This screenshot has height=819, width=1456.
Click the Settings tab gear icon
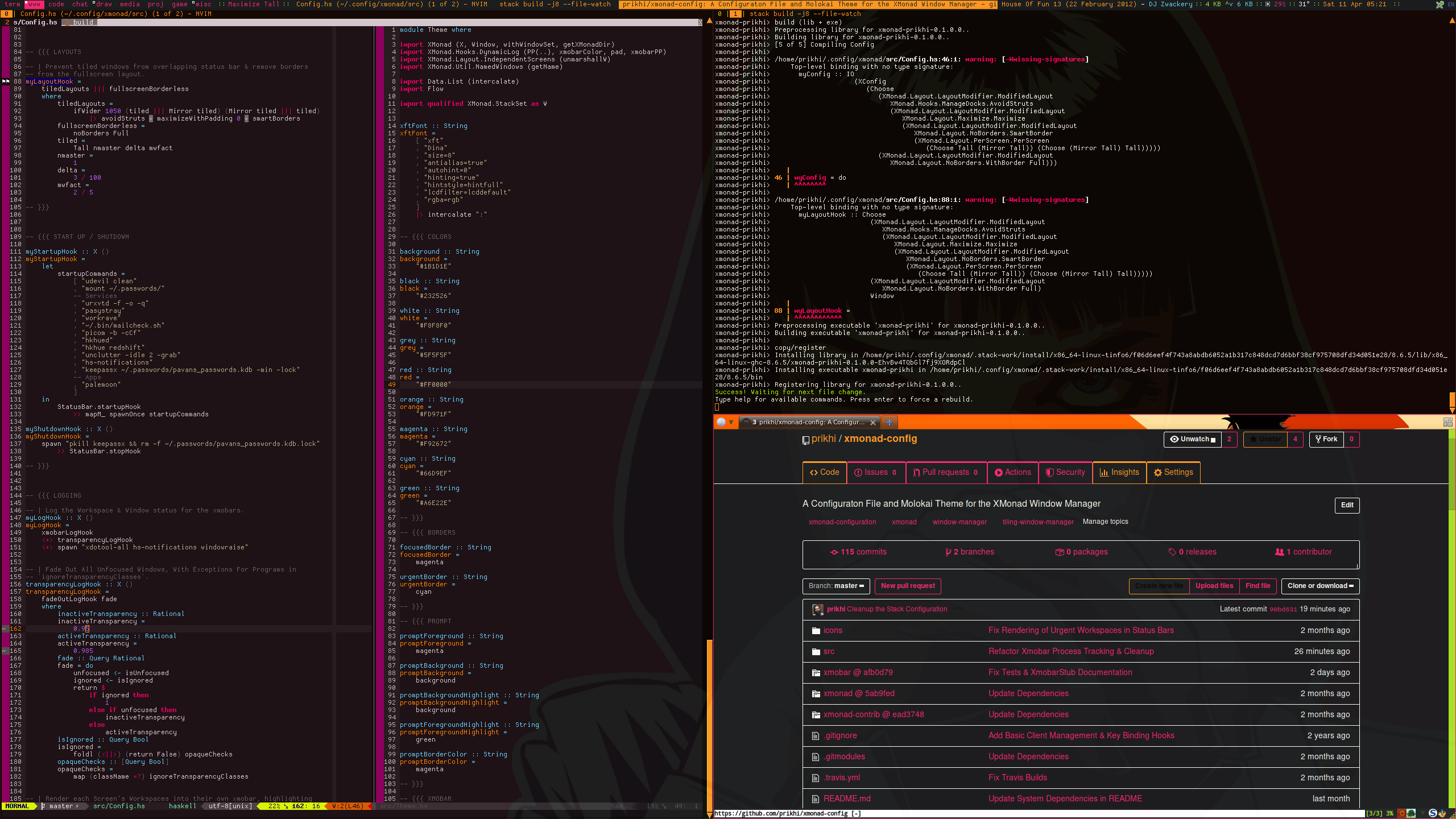coord(1158,473)
